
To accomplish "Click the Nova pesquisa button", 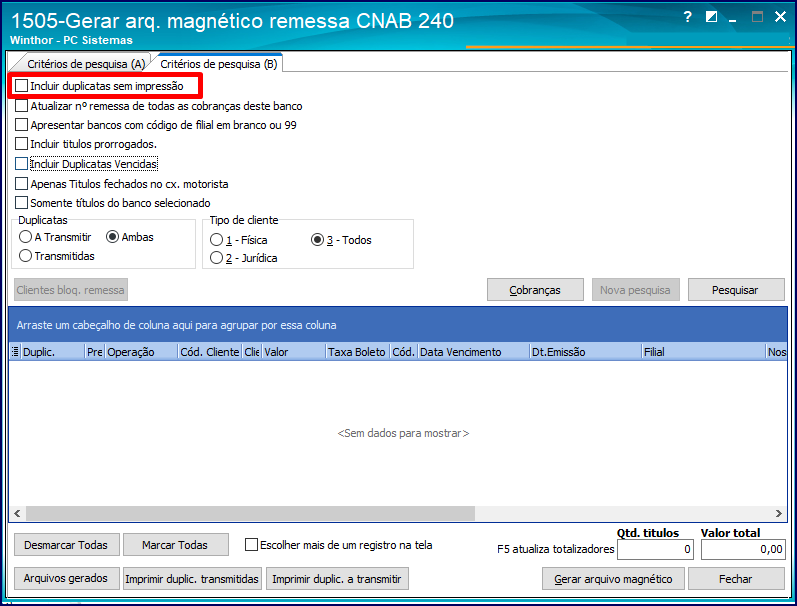I will coord(635,290).
